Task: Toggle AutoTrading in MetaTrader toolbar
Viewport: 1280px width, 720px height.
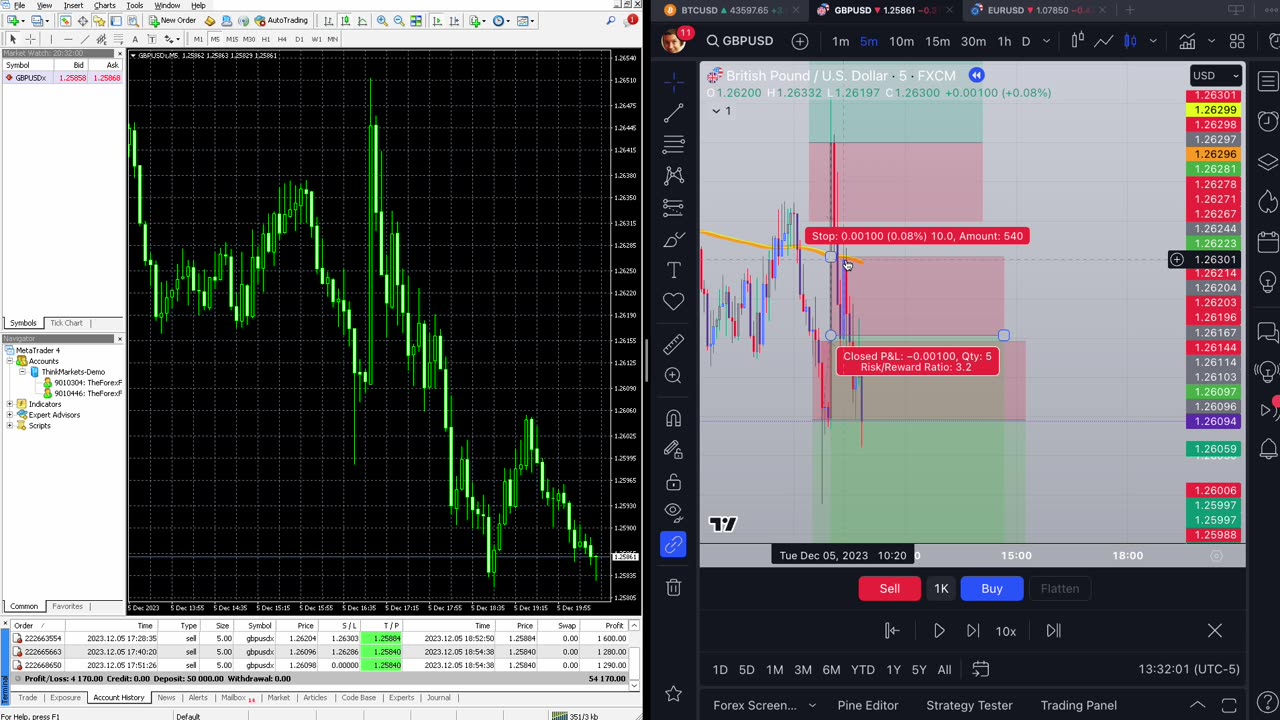Action: point(281,20)
